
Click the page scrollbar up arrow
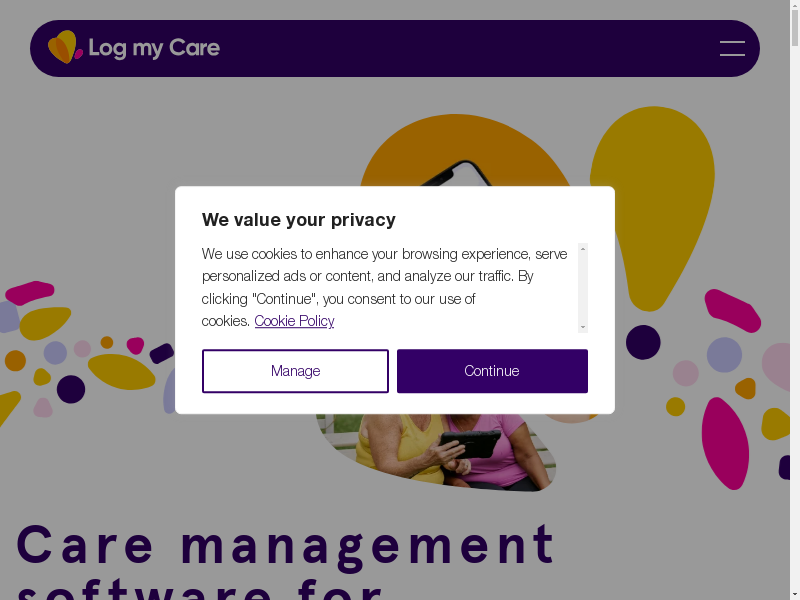(x=794, y=6)
